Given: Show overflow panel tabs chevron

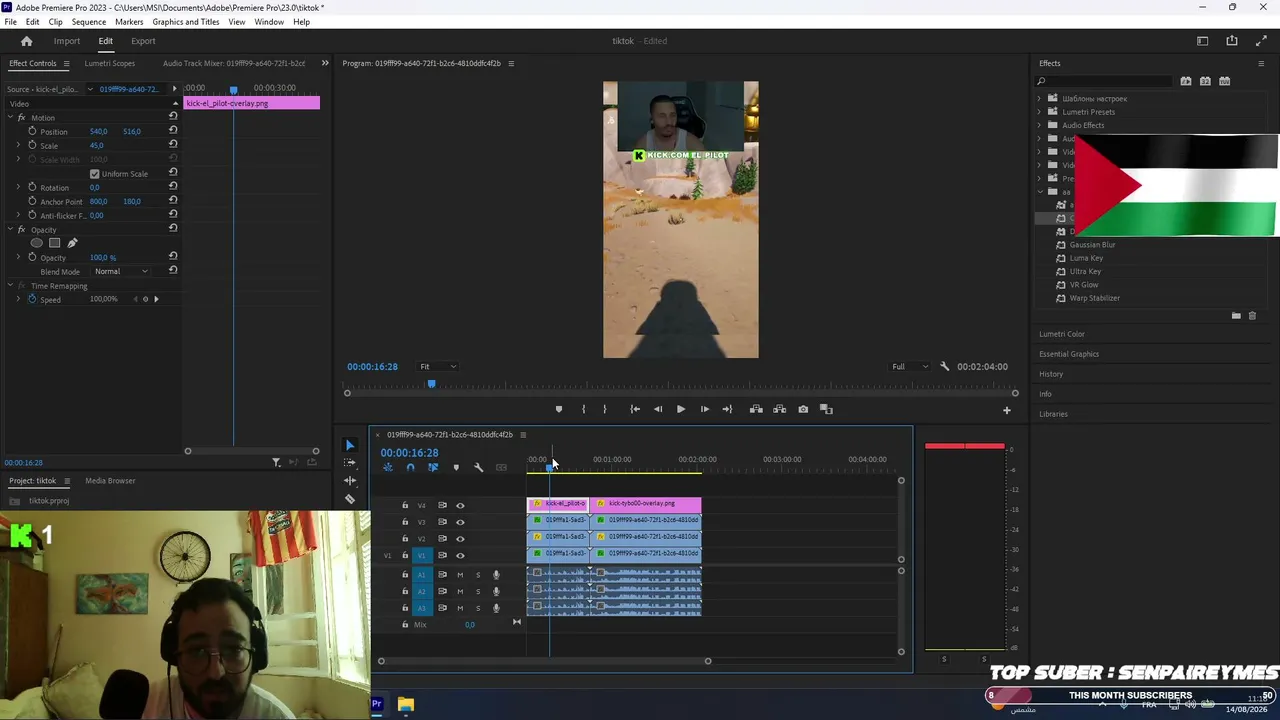Looking at the screenshot, I should point(325,63).
